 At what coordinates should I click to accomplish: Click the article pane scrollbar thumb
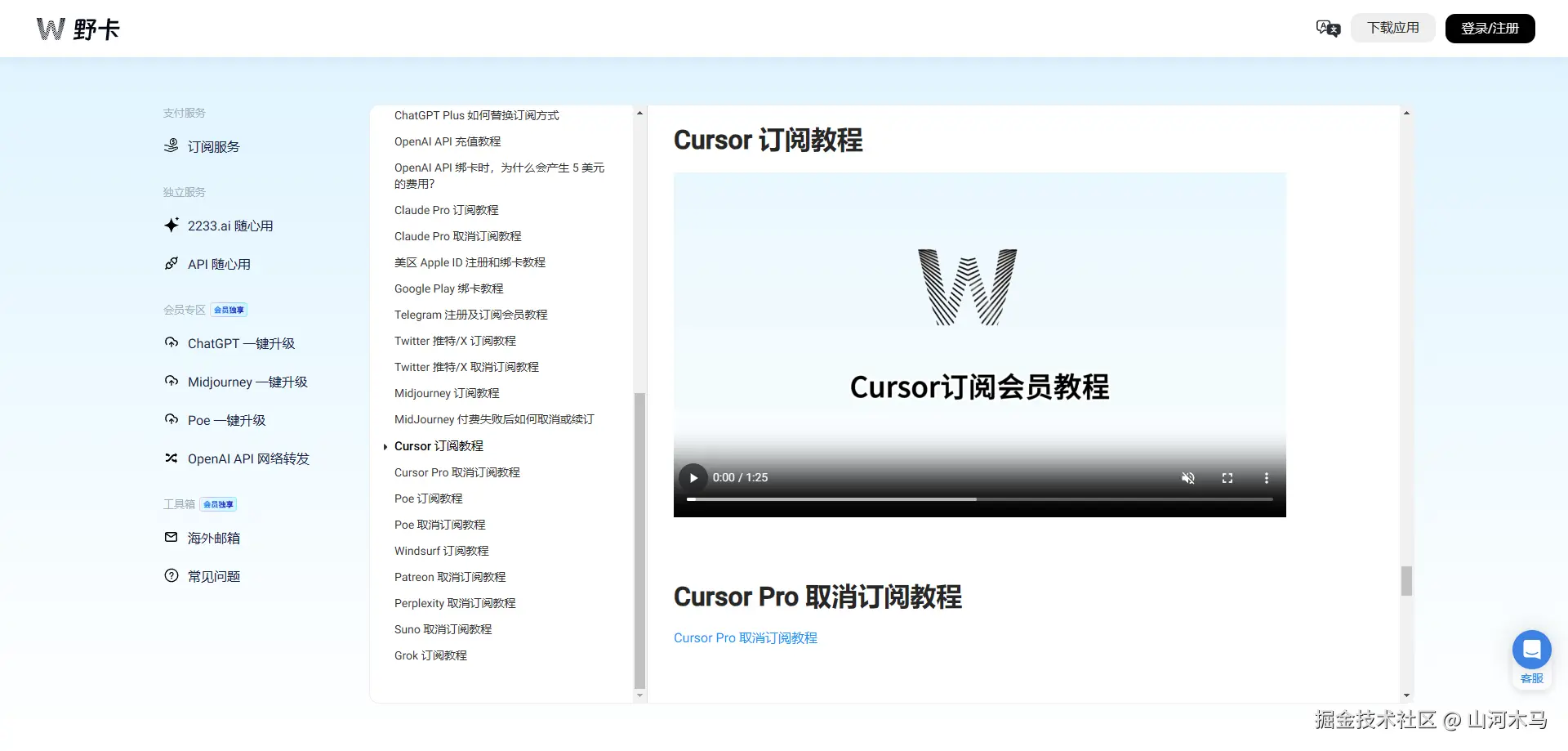pos(1406,581)
